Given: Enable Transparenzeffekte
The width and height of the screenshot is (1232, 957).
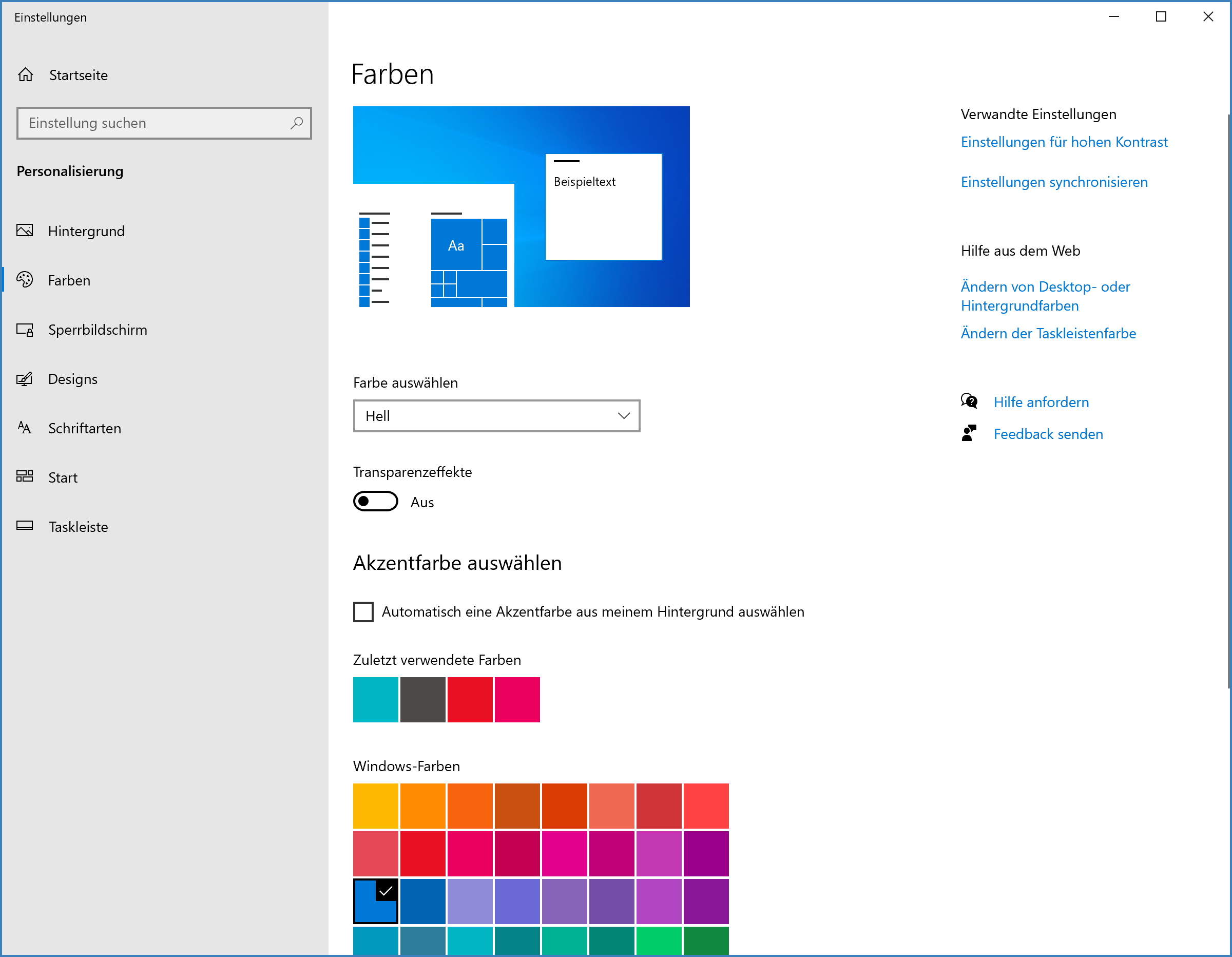Looking at the screenshot, I should [375, 501].
